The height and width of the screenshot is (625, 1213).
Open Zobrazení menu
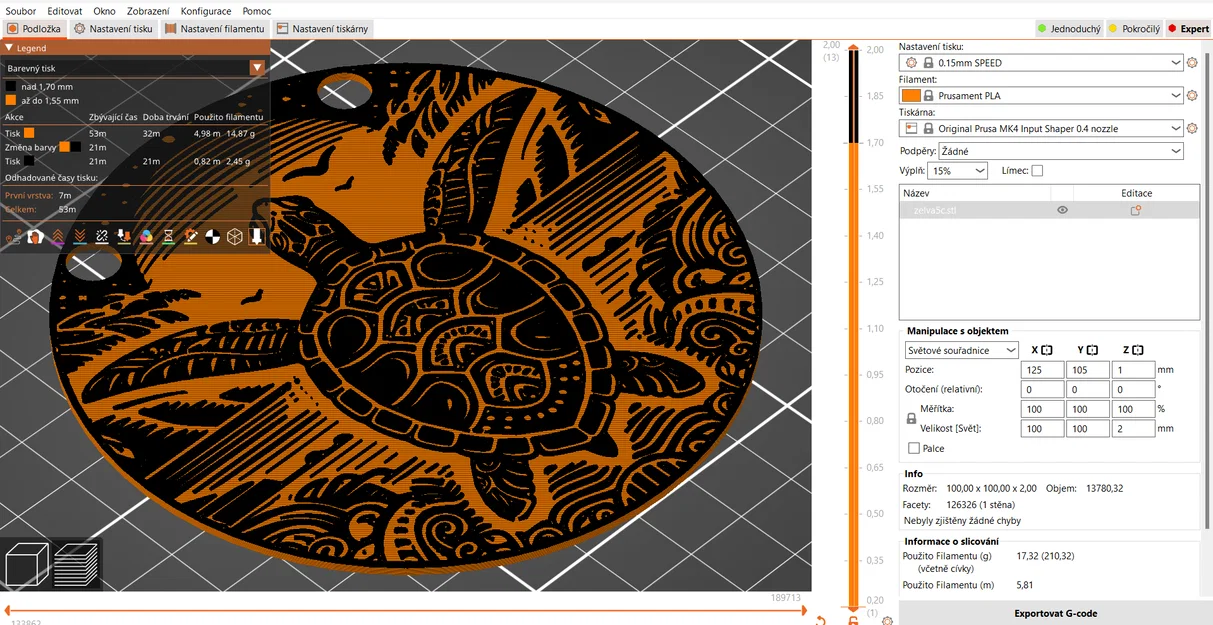pos(148,11)
